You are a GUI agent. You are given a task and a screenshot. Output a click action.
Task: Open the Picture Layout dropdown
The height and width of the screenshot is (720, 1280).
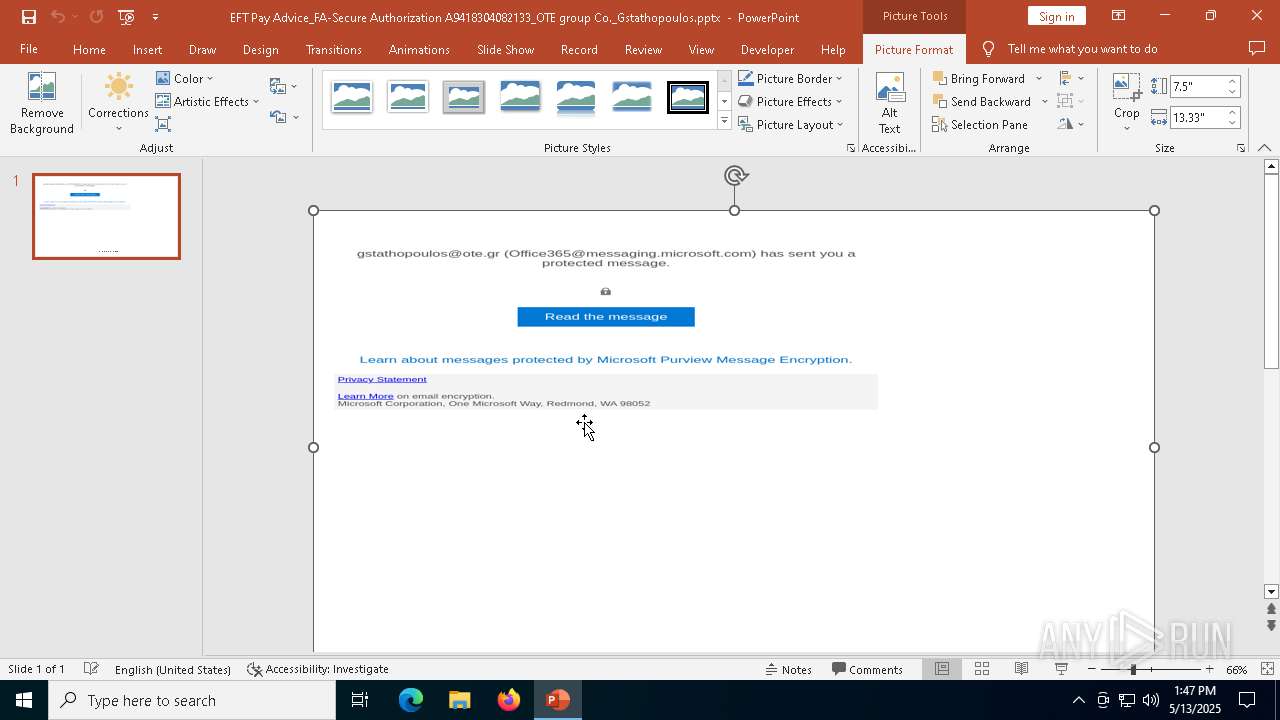tap(790, 124)
